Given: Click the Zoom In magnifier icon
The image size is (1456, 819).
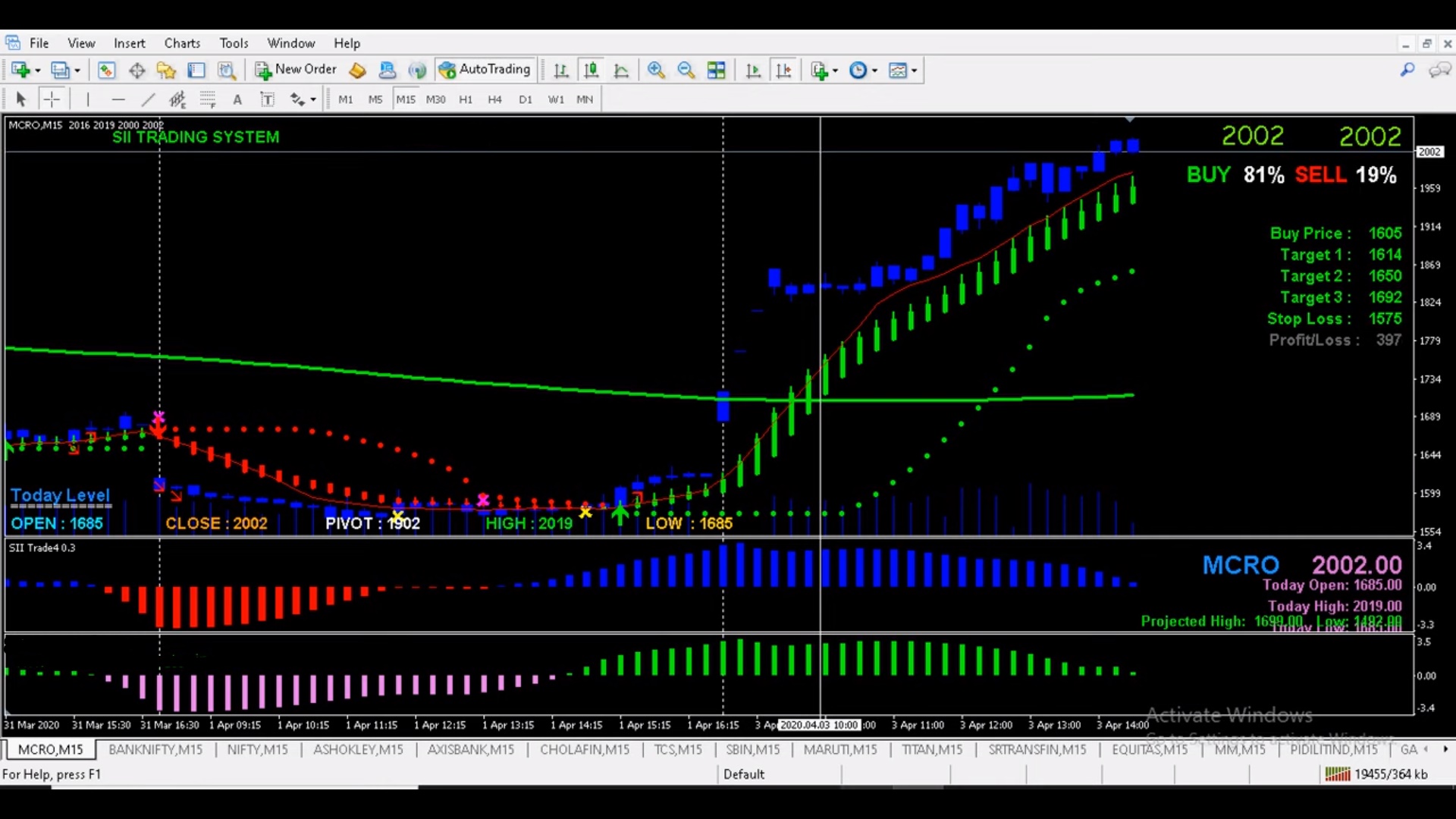Looking at the screenshot, I should pyautogui.click(x=656, y=71).
